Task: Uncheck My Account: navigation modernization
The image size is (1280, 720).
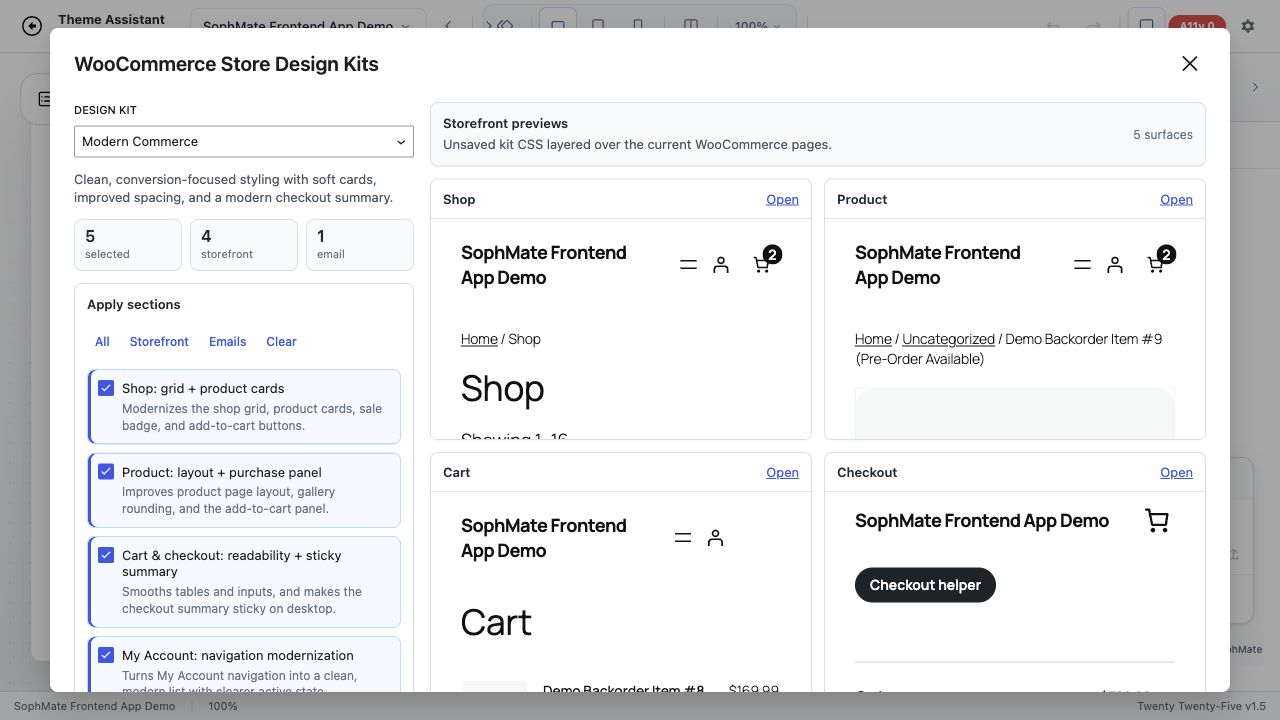Action: coord(106,655)
